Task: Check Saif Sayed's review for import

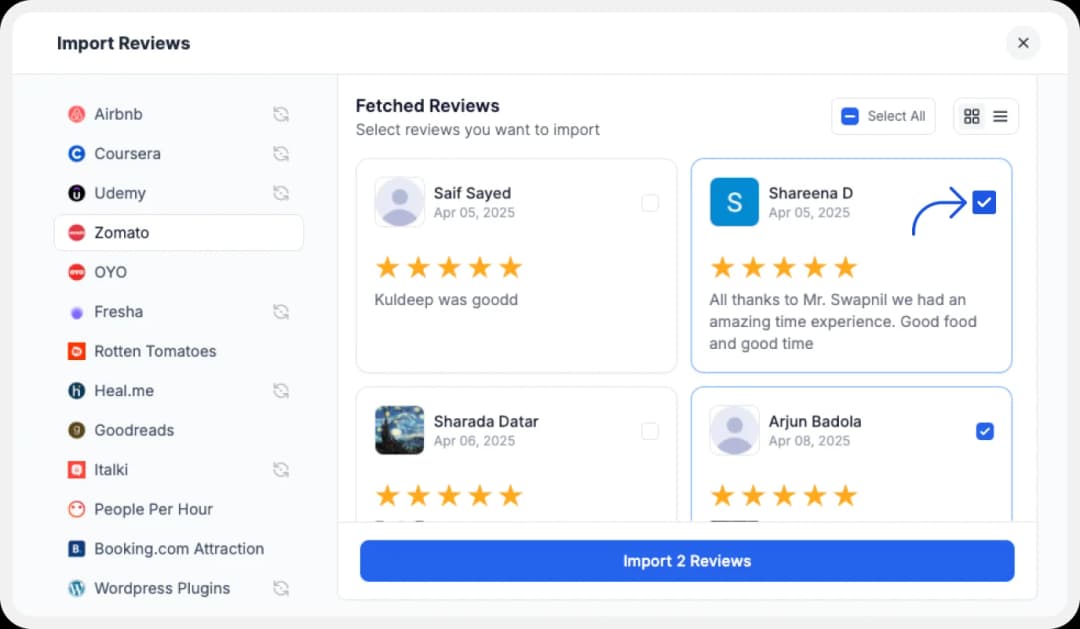Action: point(650,202)
